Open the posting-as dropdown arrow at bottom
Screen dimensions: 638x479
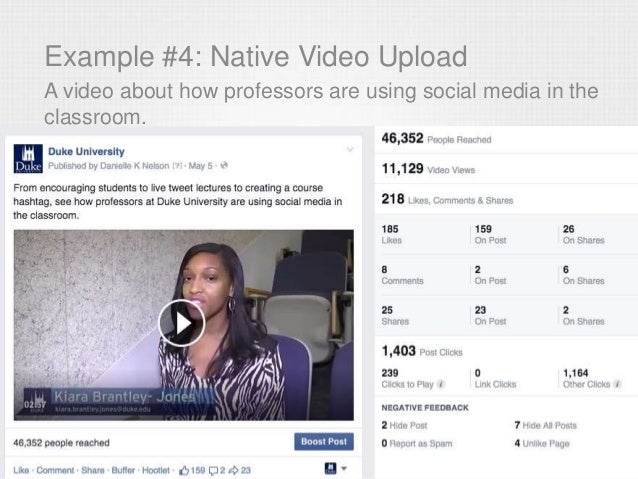point(344,468)
